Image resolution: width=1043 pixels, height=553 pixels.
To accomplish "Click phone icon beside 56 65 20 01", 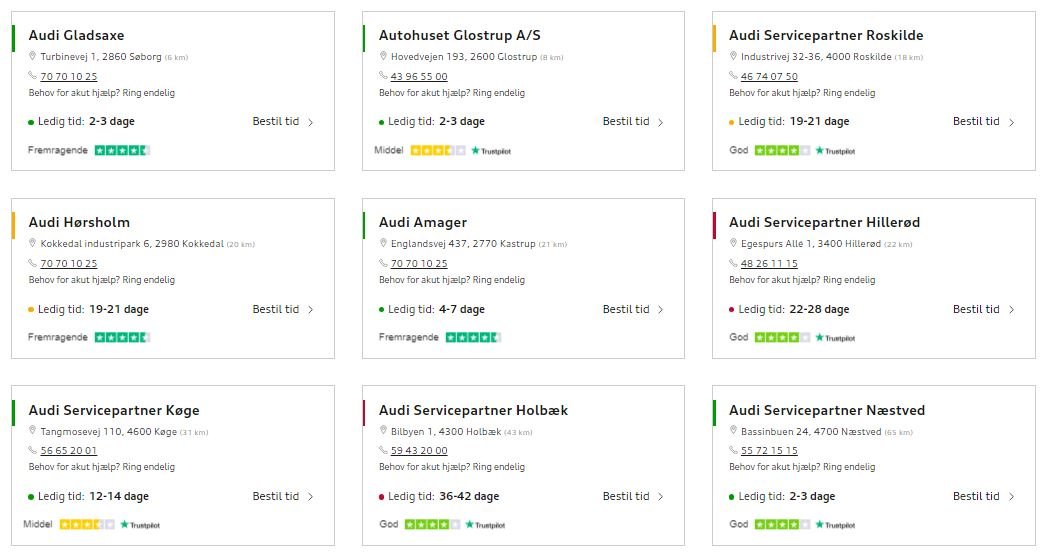I will click(x=33, y=450).
